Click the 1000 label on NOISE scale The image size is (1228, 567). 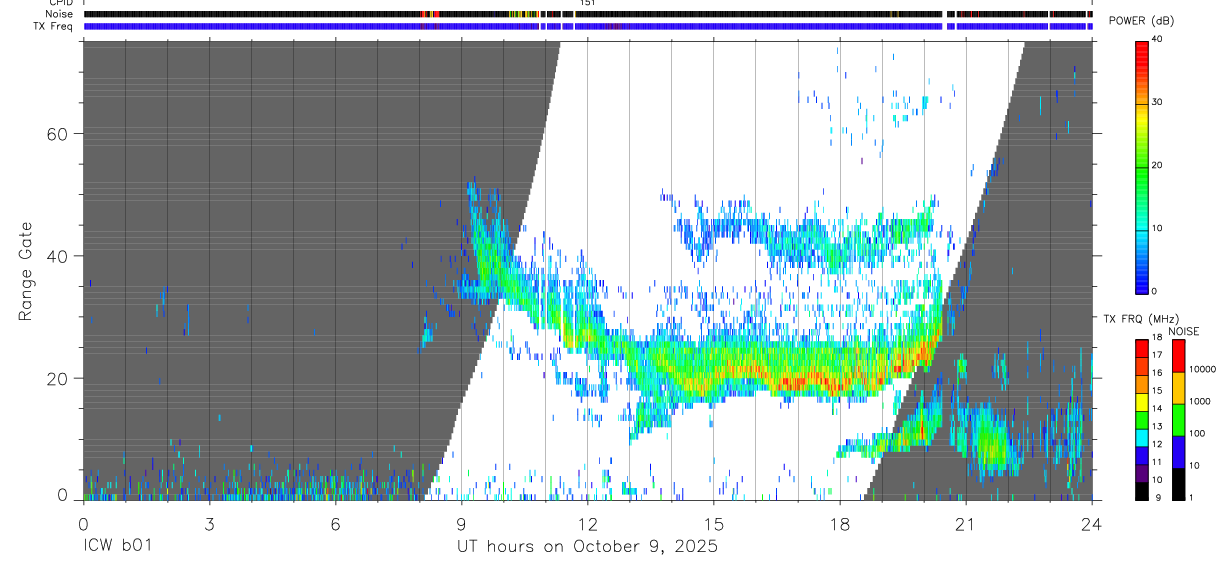[1202, 402]
